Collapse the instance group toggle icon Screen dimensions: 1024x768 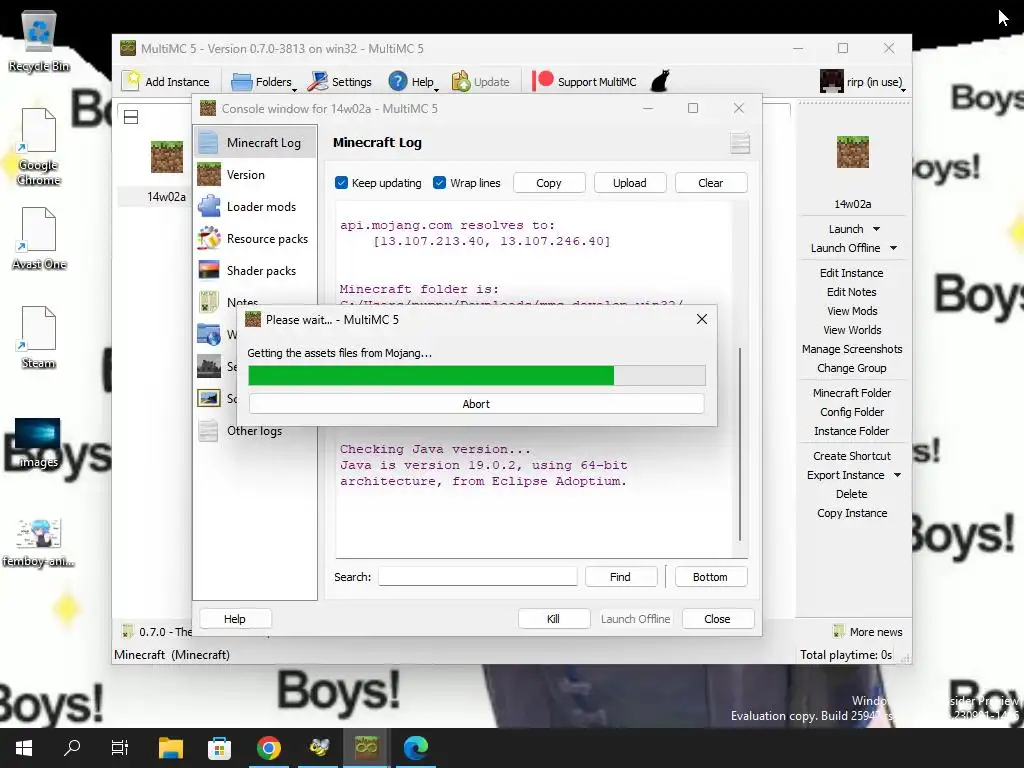(131, 117)
